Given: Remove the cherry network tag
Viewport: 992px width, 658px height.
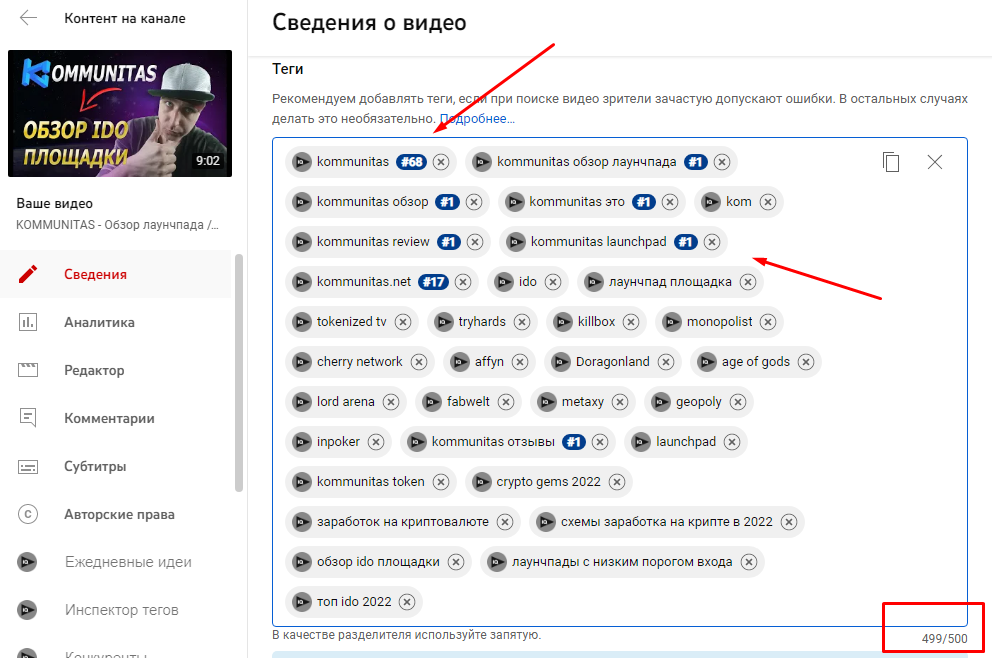Looking at the screenshot, I should tap(419, 362).
